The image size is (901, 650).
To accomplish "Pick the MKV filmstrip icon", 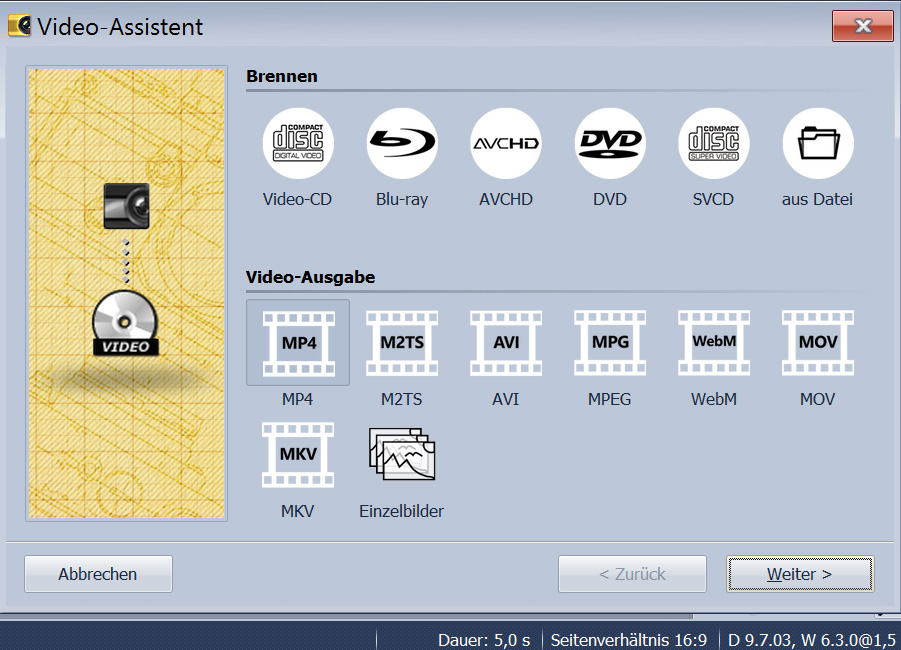I will coord(298,455).
